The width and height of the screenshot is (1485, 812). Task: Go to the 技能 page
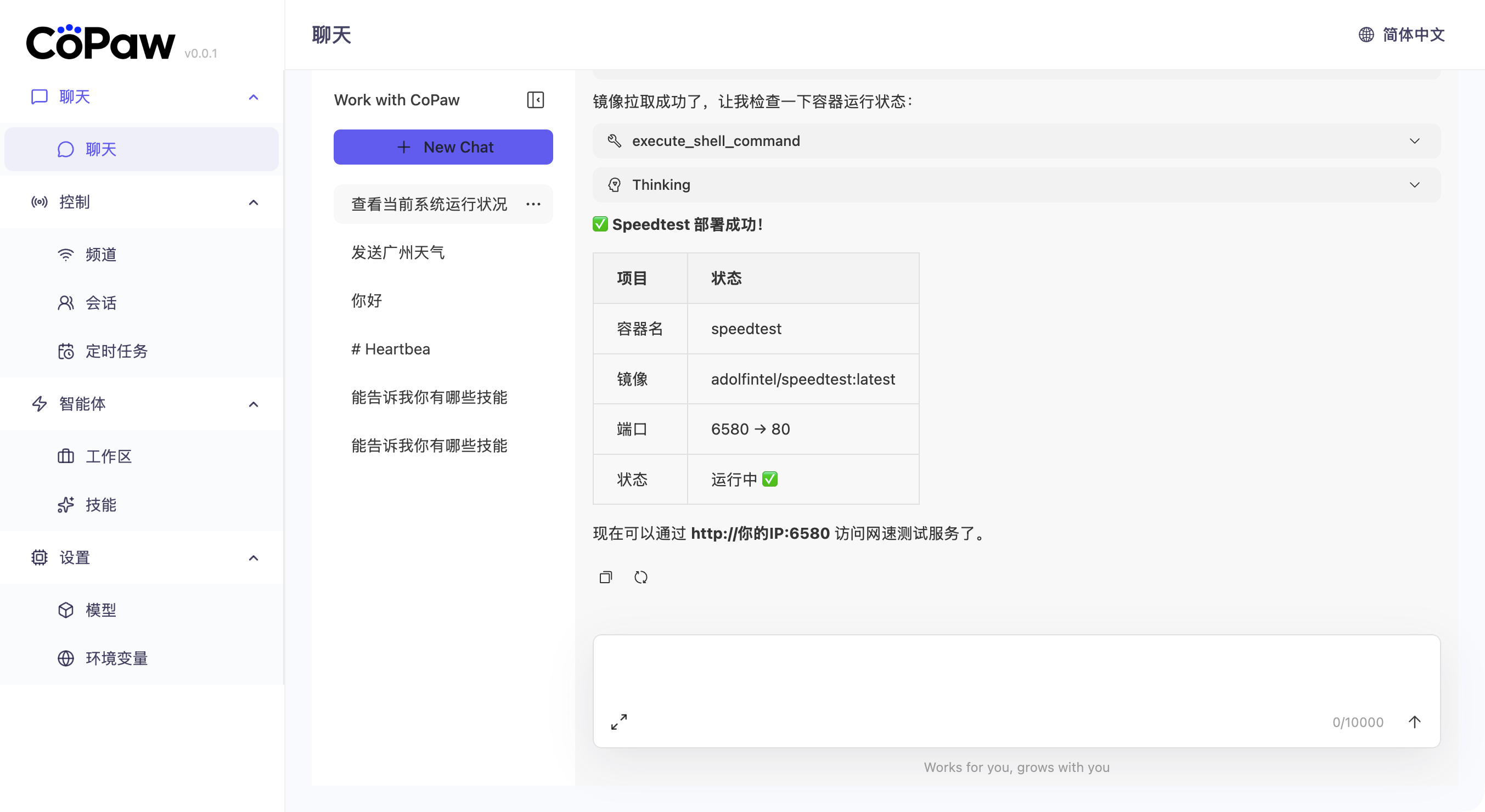(x=101, y=505)
